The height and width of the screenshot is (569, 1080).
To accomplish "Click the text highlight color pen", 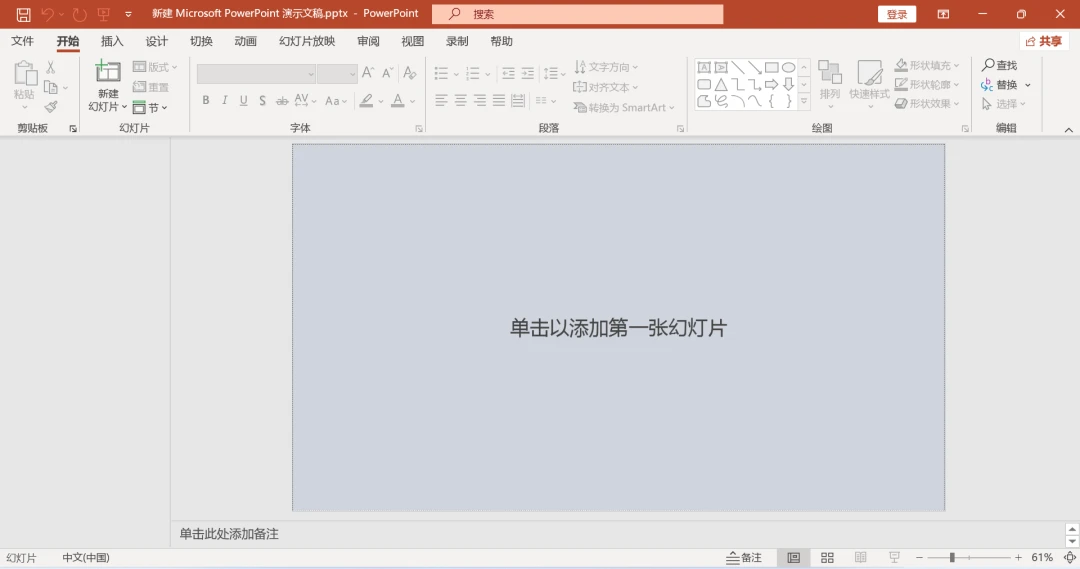I will [x=366, y=101].
